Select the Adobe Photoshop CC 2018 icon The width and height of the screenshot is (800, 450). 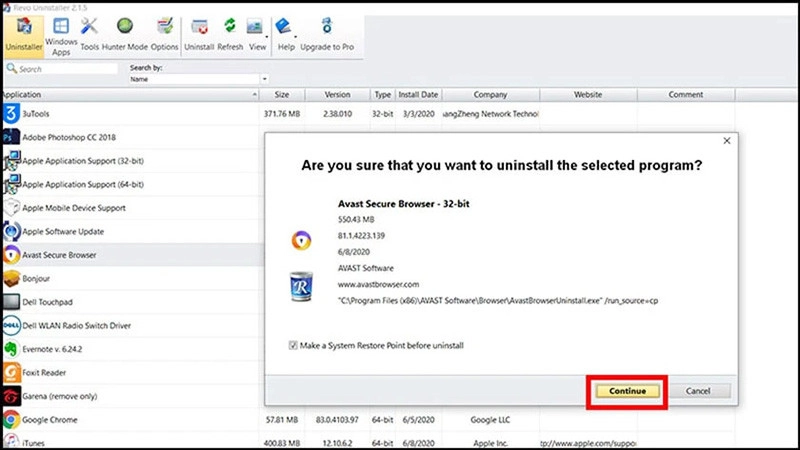[x=11, y=137]
